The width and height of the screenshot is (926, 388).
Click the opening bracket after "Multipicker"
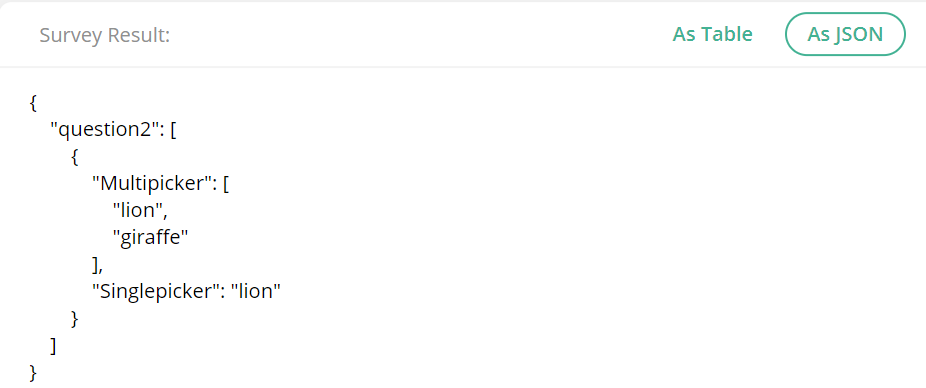tap(227, 184)
